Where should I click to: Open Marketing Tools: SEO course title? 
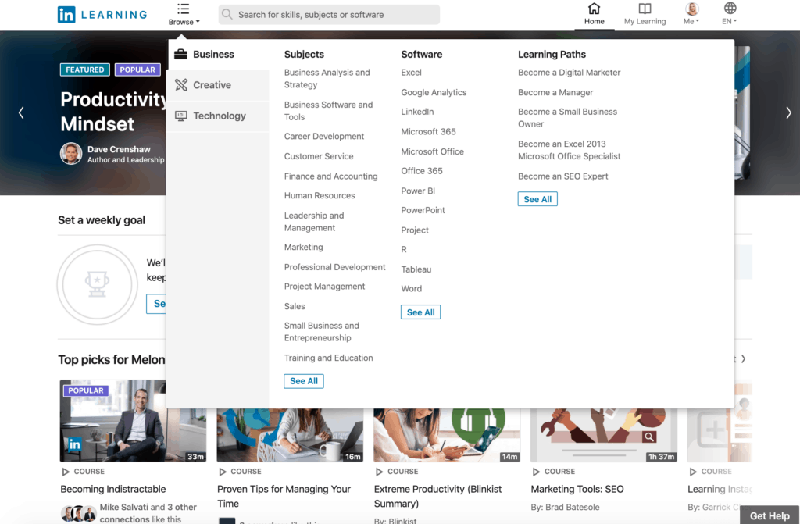577,489
